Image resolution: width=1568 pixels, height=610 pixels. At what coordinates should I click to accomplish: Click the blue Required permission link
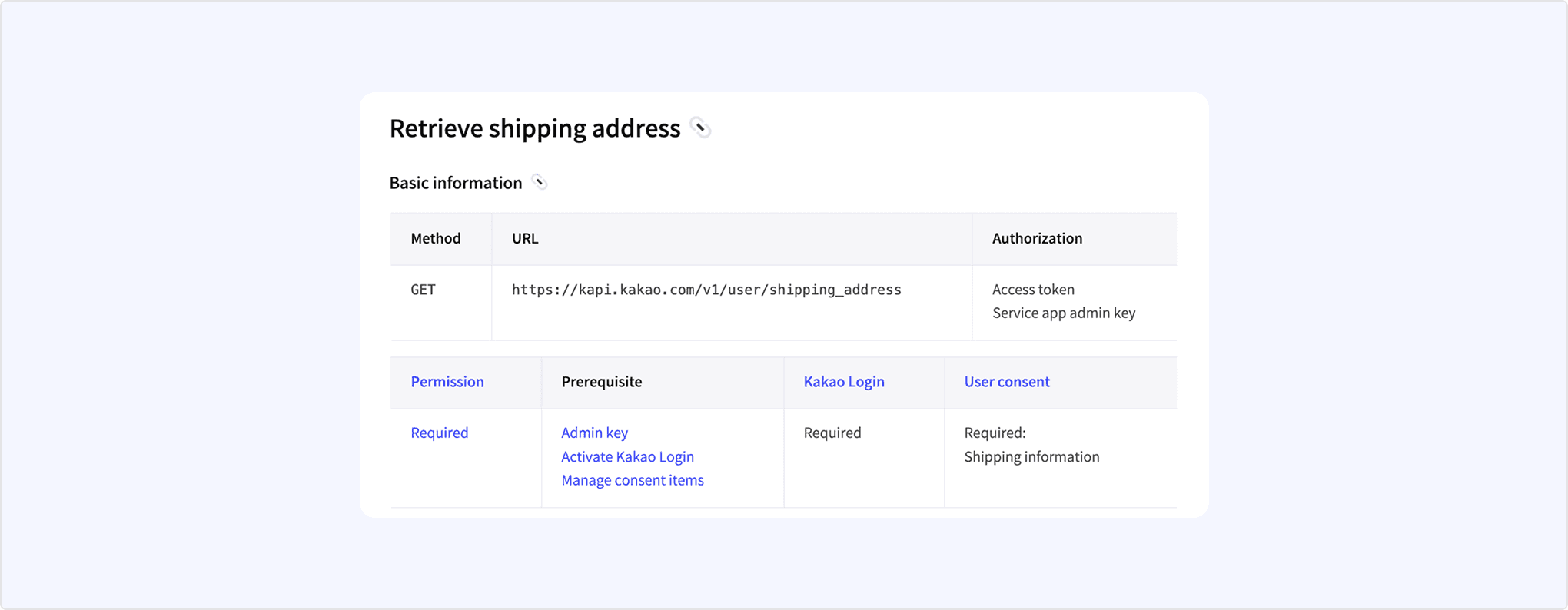[x=439, y=433]
